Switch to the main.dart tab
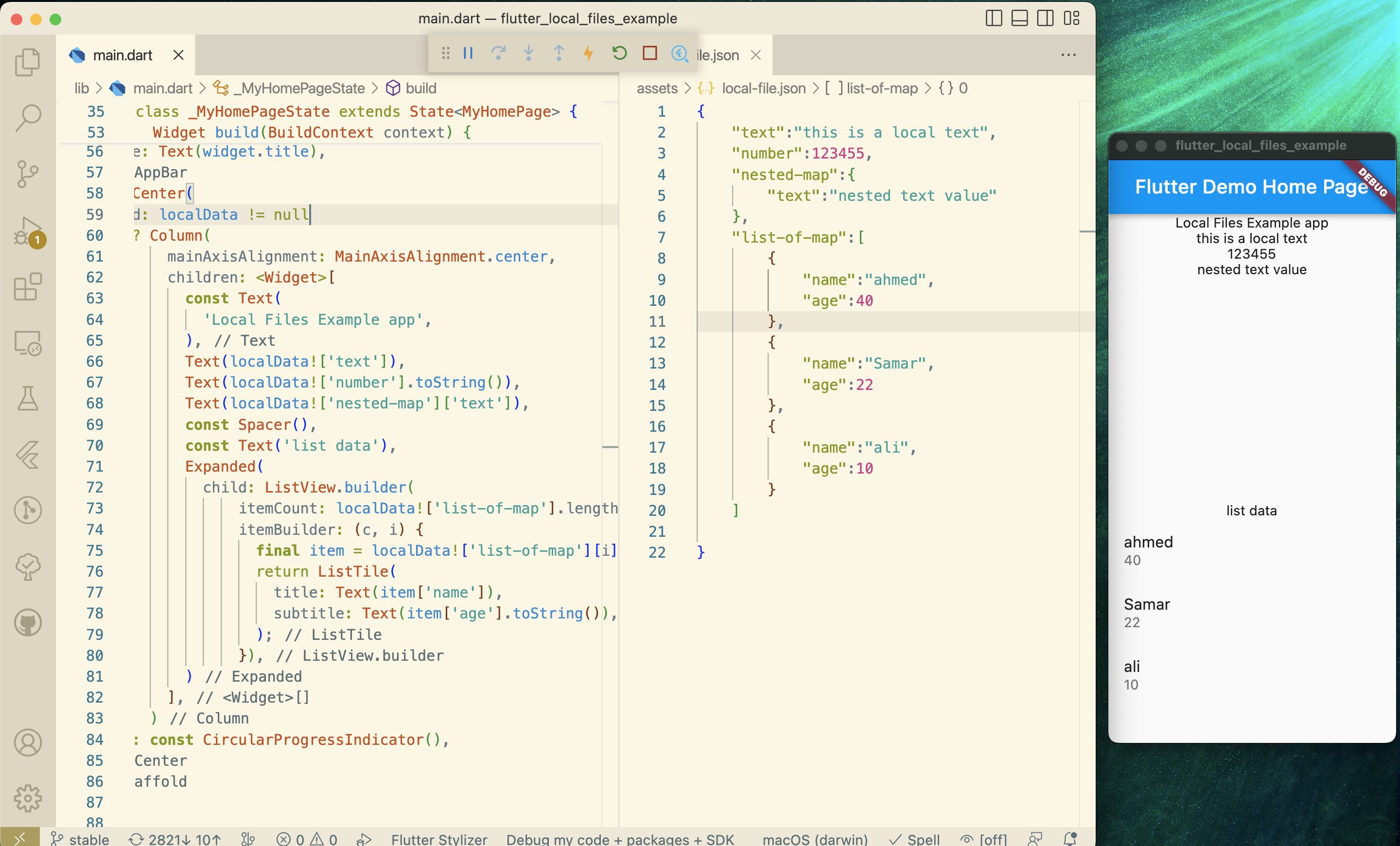 tap(122, 55)
